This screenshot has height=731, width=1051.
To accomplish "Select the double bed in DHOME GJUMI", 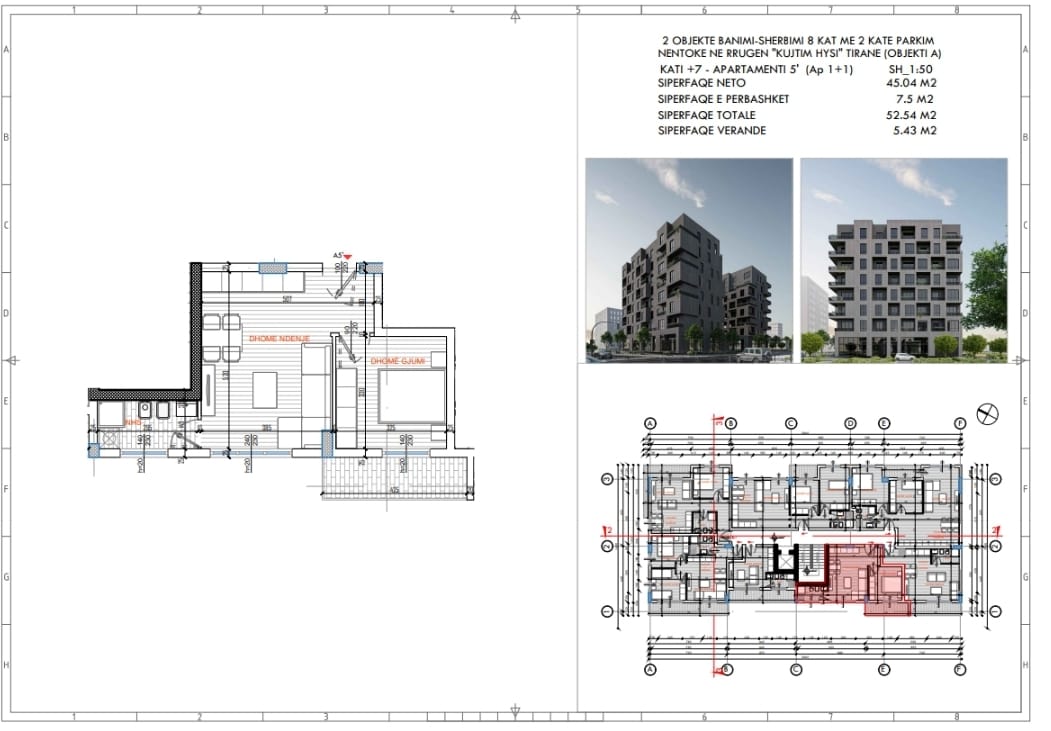I will click(x=412, y=398).
